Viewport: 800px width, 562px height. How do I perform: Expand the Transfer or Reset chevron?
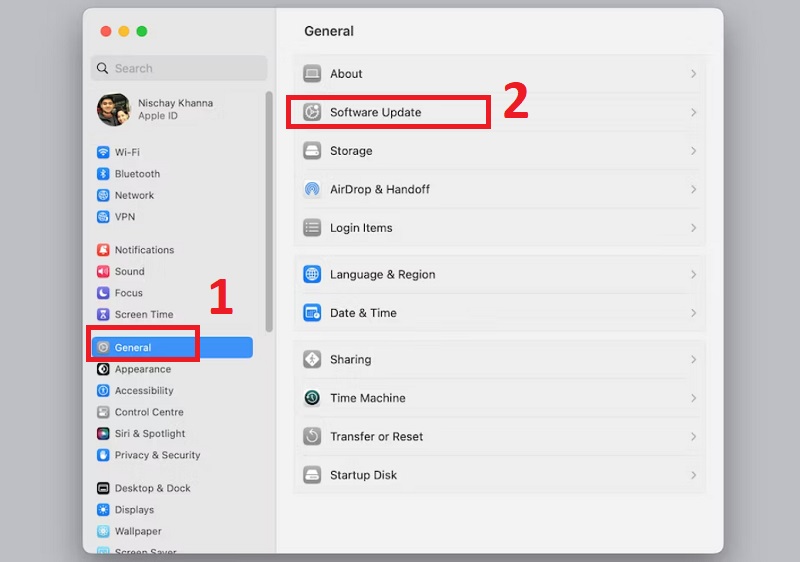pos(693,437)
